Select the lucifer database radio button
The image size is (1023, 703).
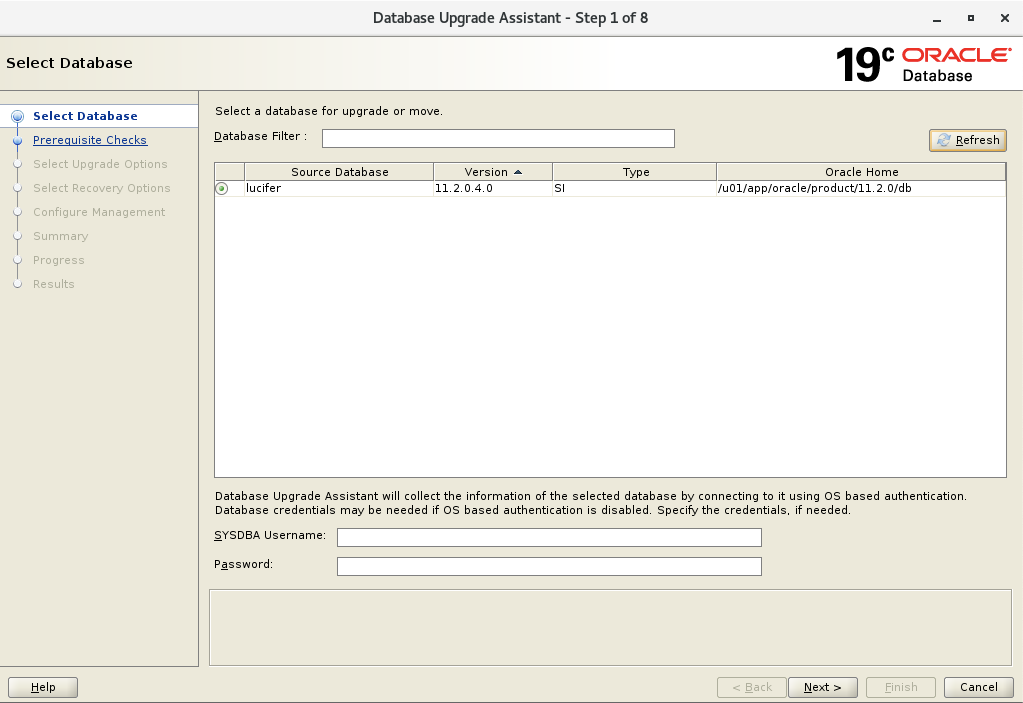(222, 188)
